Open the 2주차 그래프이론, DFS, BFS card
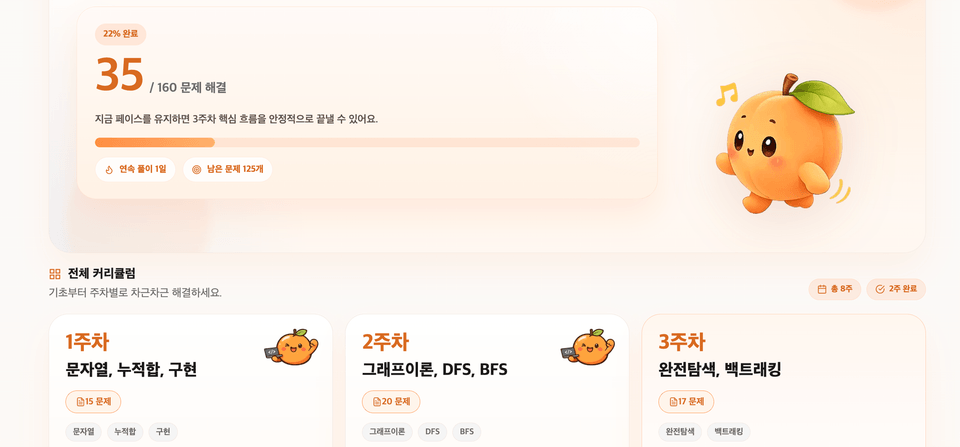 click(x=487, y=381)
